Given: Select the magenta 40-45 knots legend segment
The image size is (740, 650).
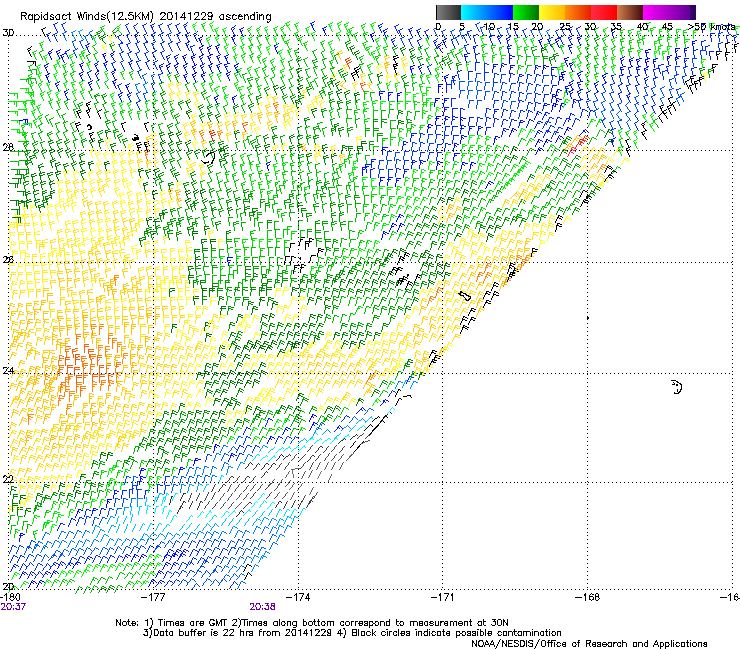Looking at the screenshot, I should coord(656,12).
